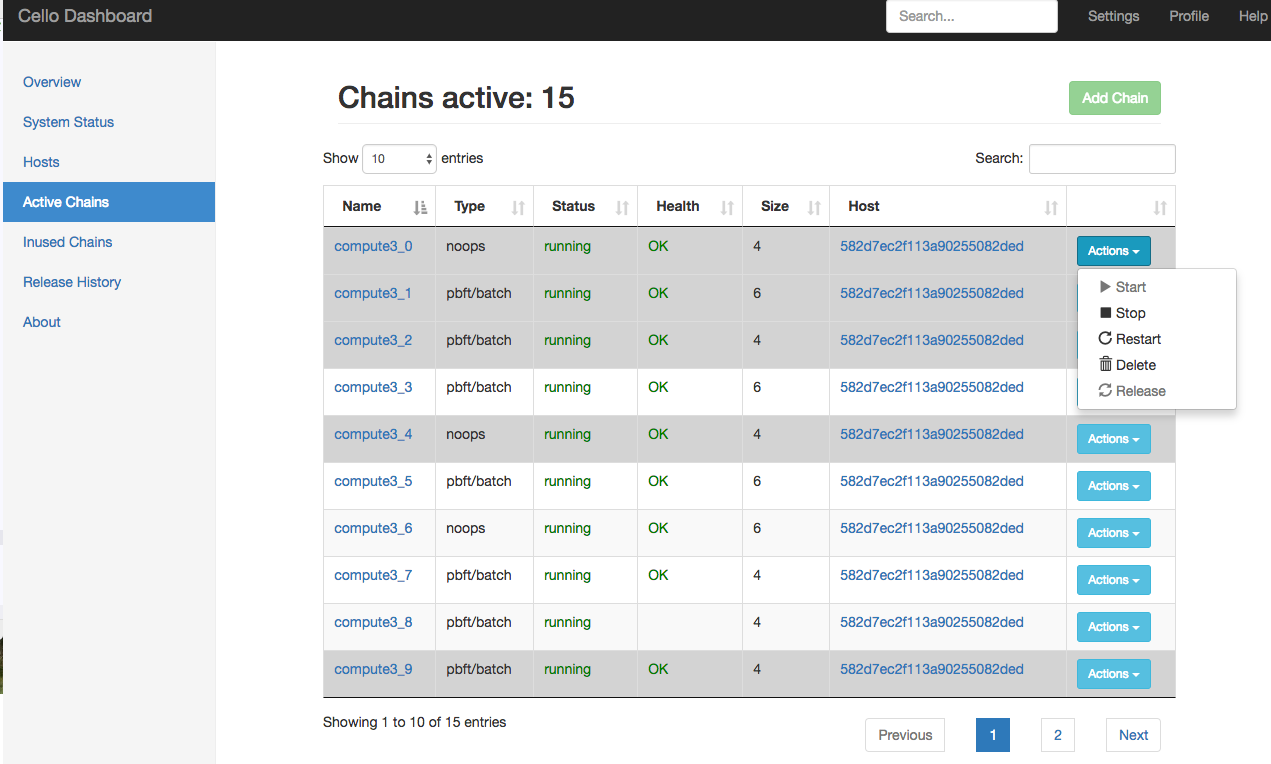
Task: Jump to page 2 of entries
Action: click(1058, 735)
